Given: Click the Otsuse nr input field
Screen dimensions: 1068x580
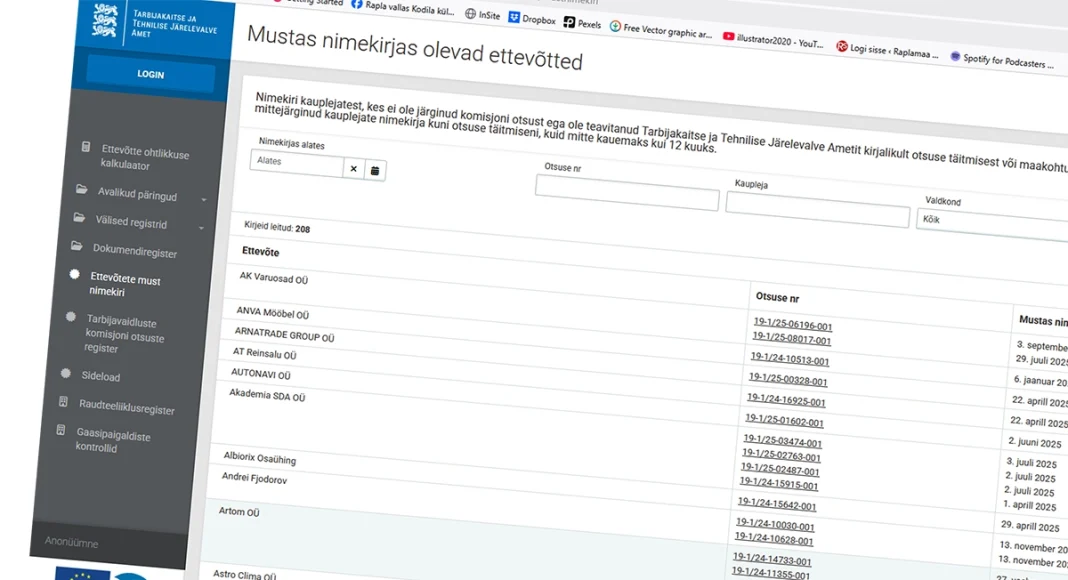Looking at the screenshot, I should (x=626, y=192).
